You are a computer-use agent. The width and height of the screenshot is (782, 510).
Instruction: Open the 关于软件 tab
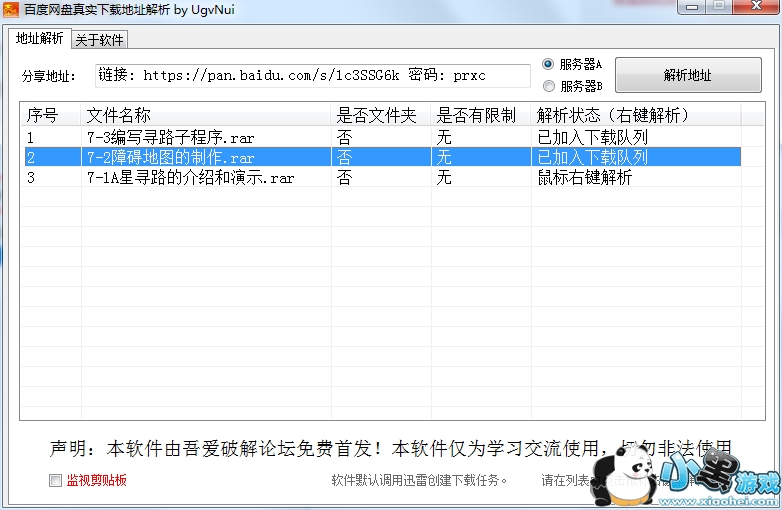coord(99,40)
